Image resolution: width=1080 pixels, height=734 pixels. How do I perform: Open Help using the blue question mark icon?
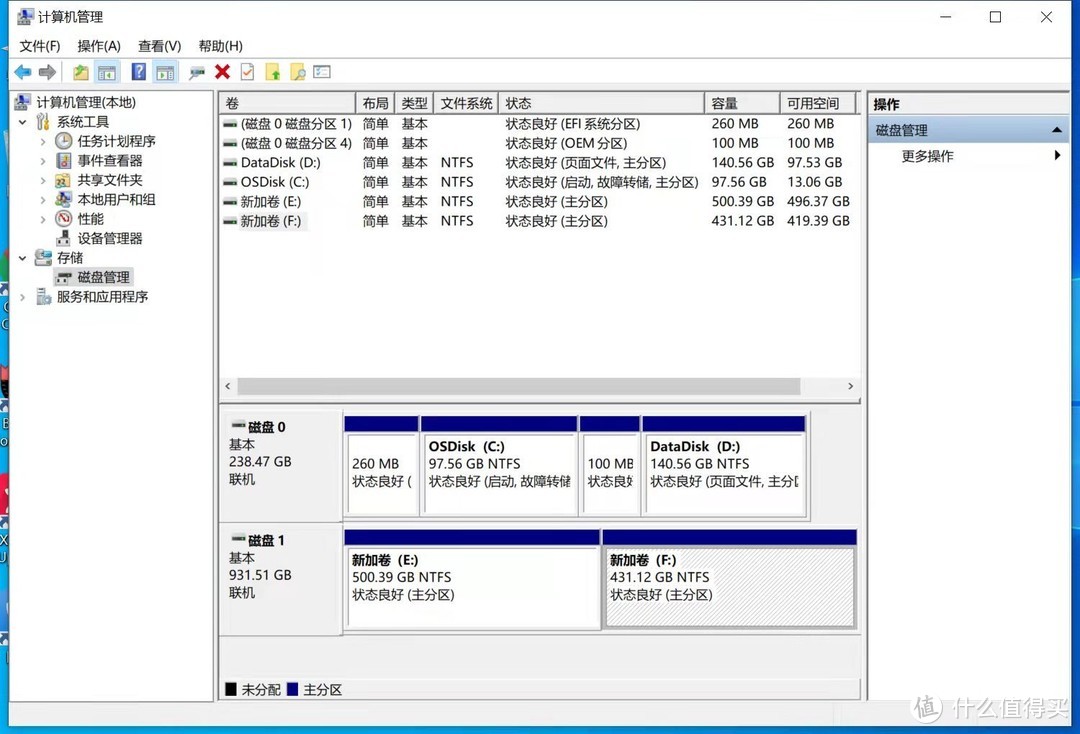139,72
